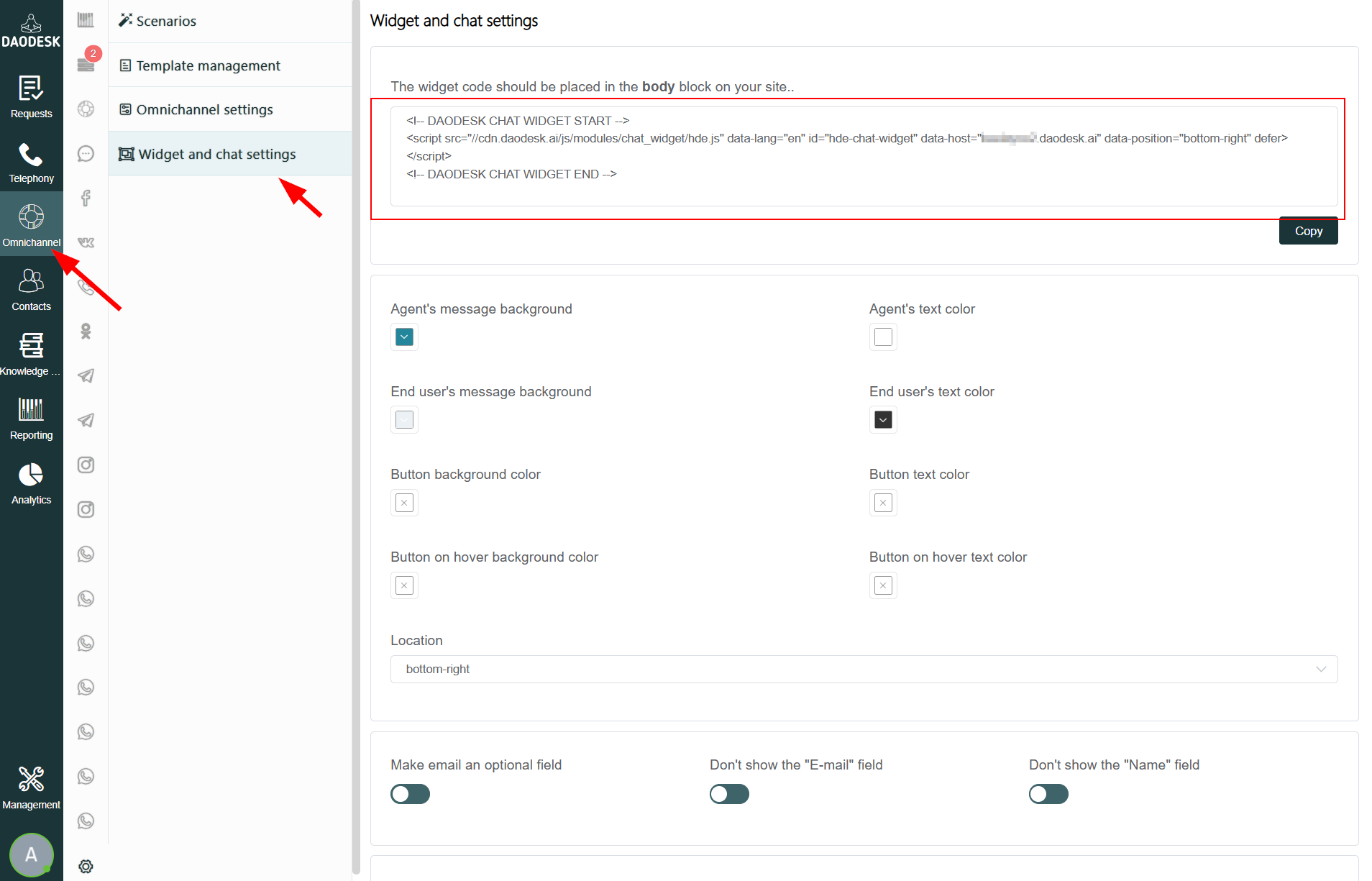Open Button on hover text color picker

point(883,585)
